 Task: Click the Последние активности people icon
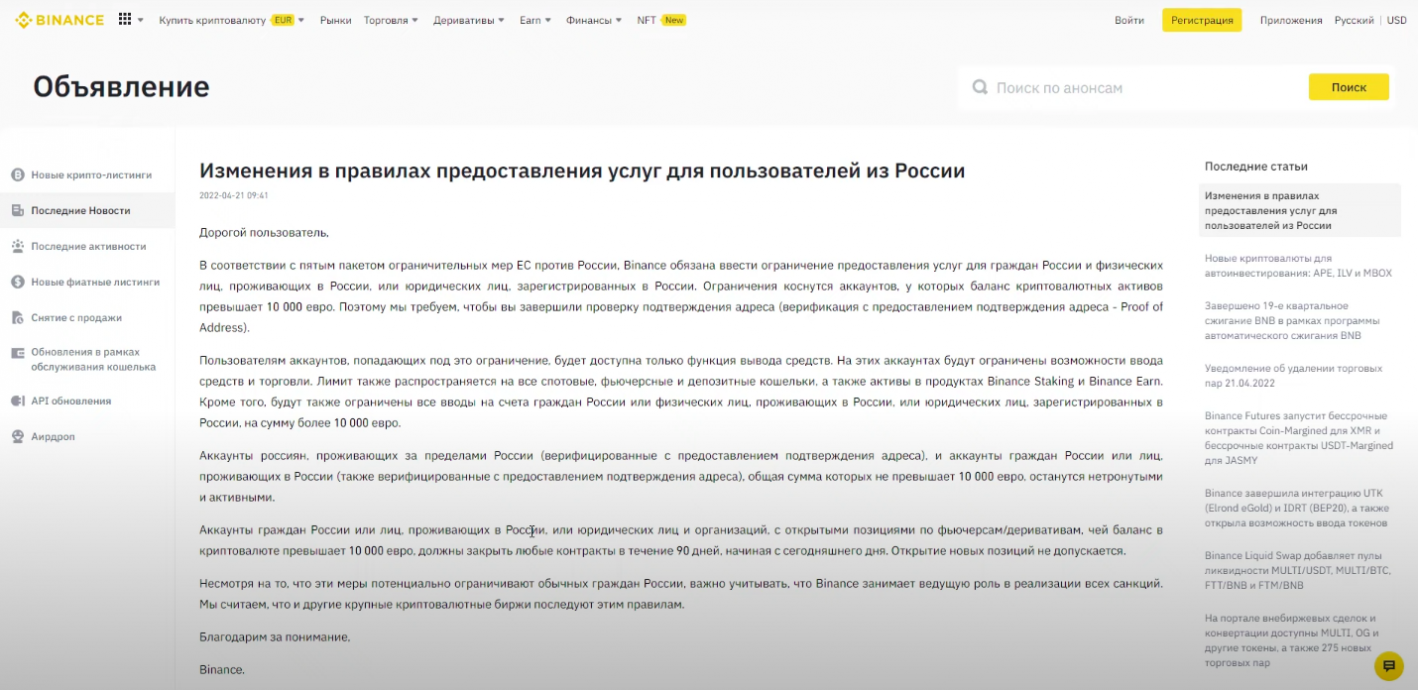coord(17,246)
